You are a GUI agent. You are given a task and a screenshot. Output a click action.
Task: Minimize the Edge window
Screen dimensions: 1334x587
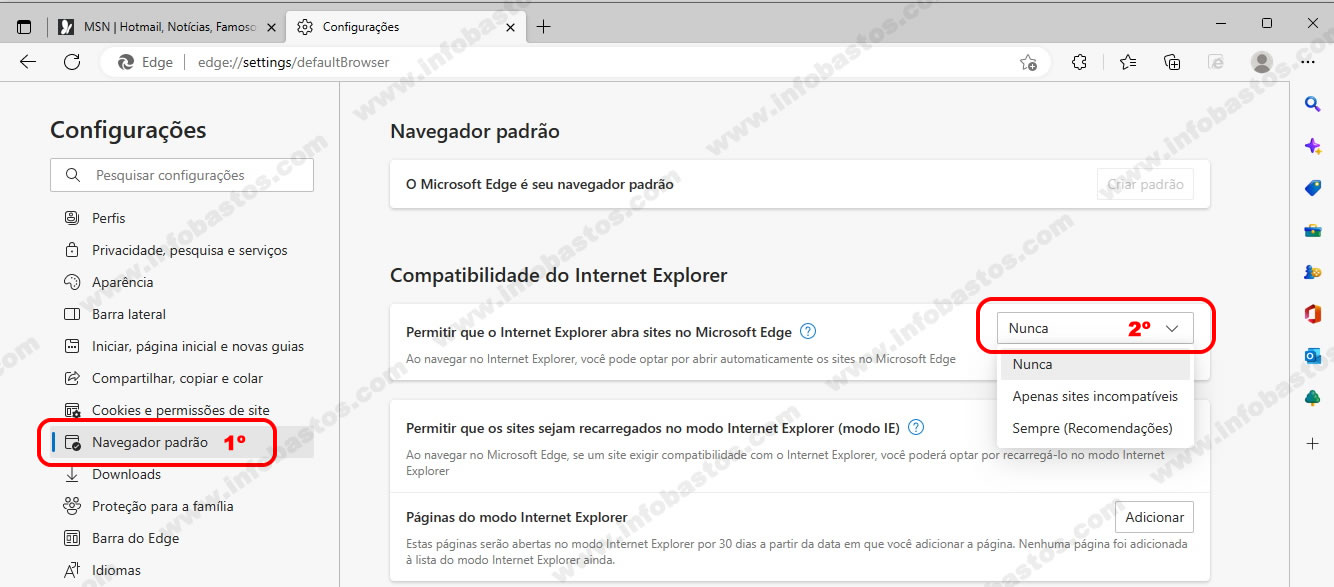point(1220,23)
